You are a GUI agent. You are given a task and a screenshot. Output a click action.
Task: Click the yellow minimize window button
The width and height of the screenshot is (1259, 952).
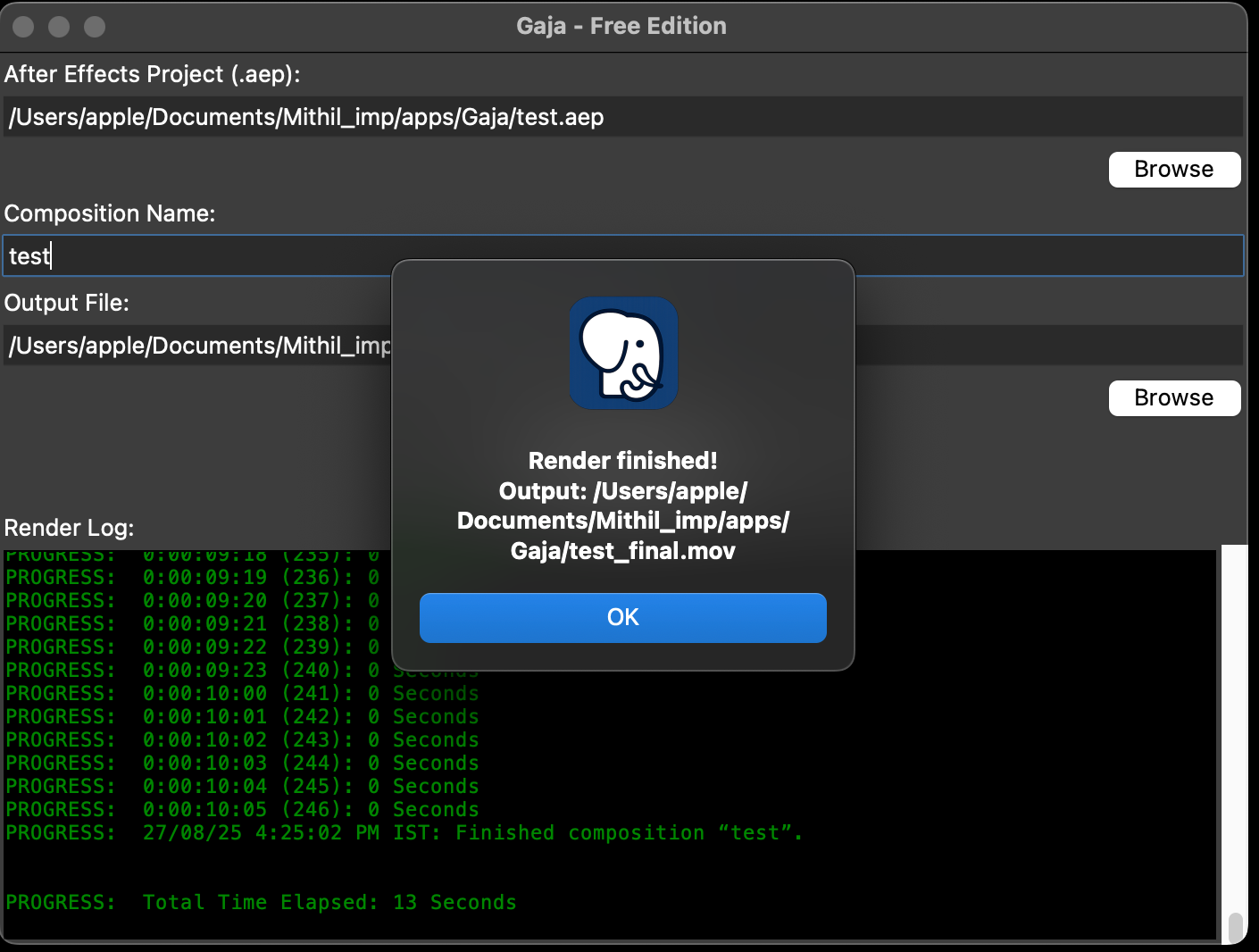(x=59, y=27)
